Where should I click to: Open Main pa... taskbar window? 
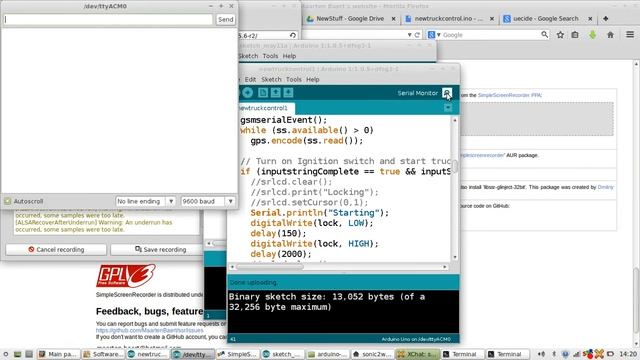click(x=58, y=354)
